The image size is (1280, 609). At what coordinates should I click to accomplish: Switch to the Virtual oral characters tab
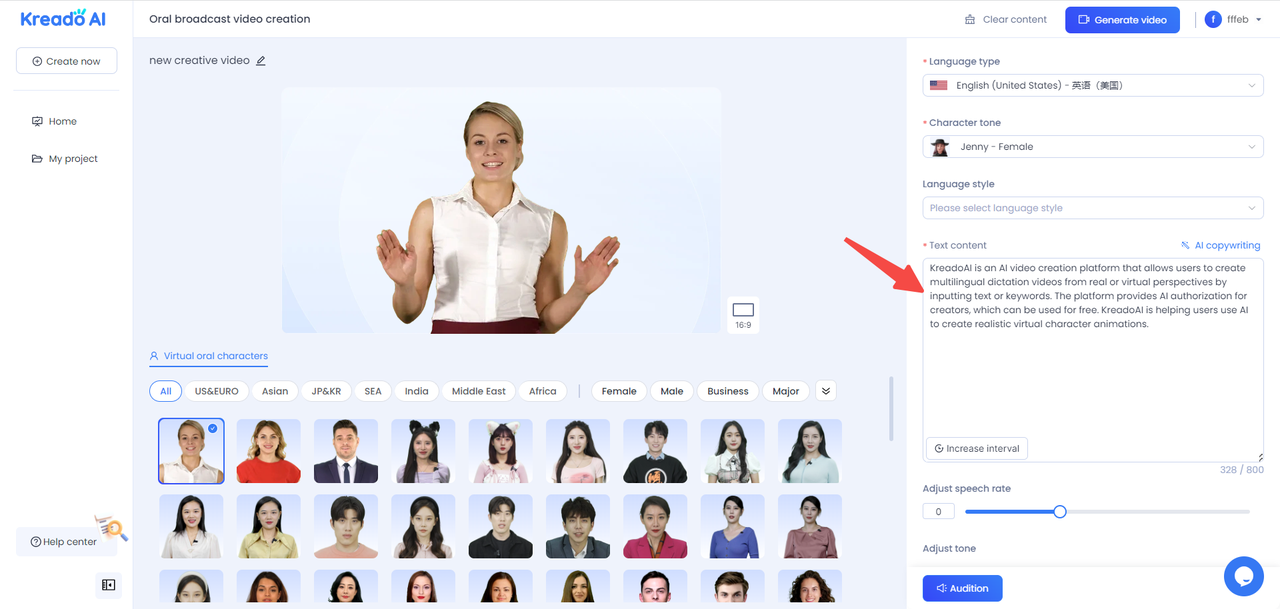coord(208,356)
